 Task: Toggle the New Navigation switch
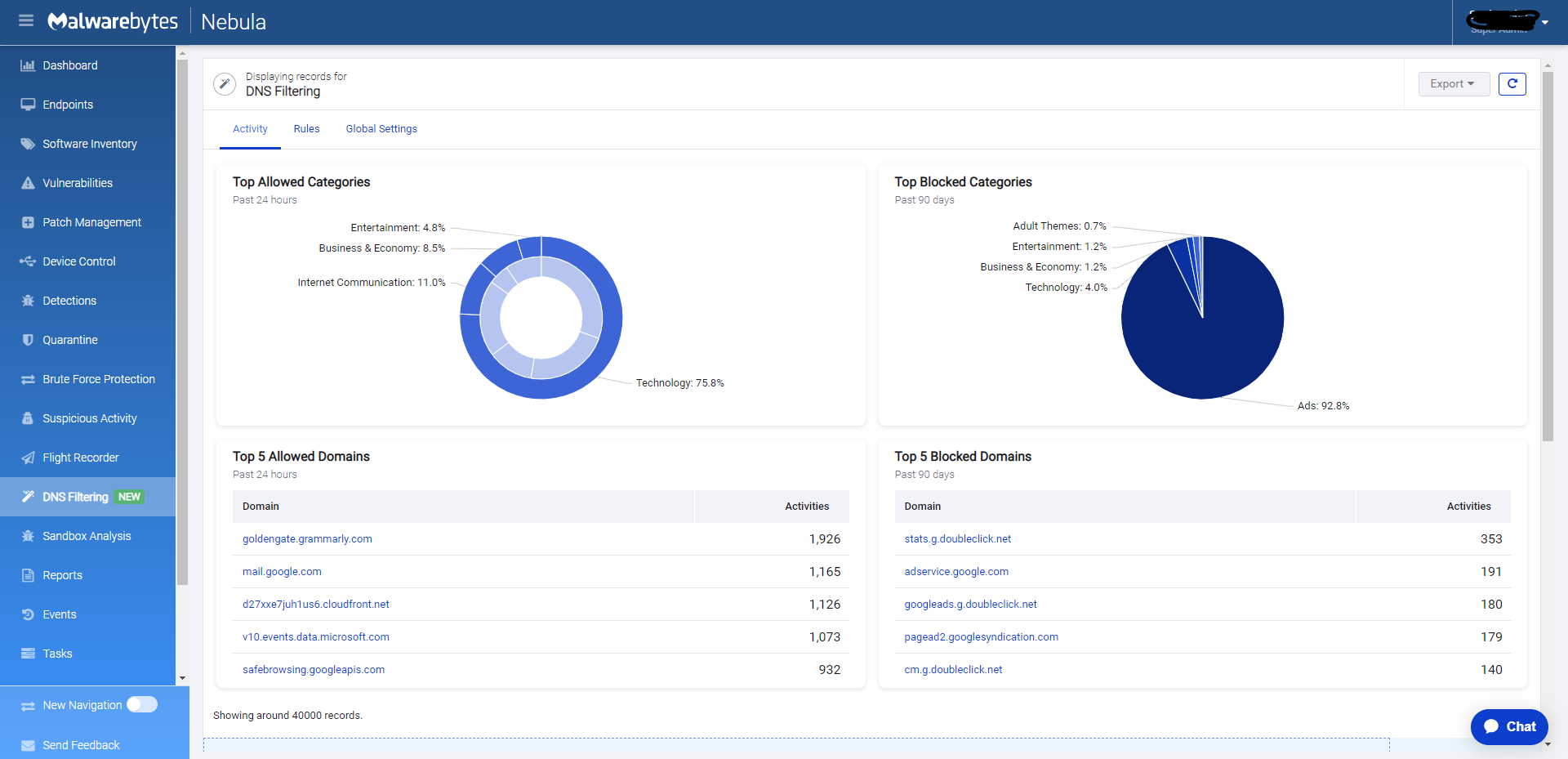pos(142,704)
